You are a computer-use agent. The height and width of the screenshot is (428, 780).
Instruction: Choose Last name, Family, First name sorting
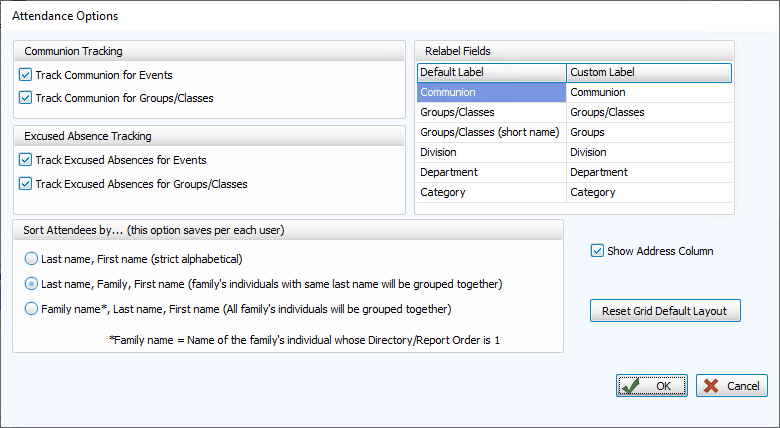pos(32,284)
